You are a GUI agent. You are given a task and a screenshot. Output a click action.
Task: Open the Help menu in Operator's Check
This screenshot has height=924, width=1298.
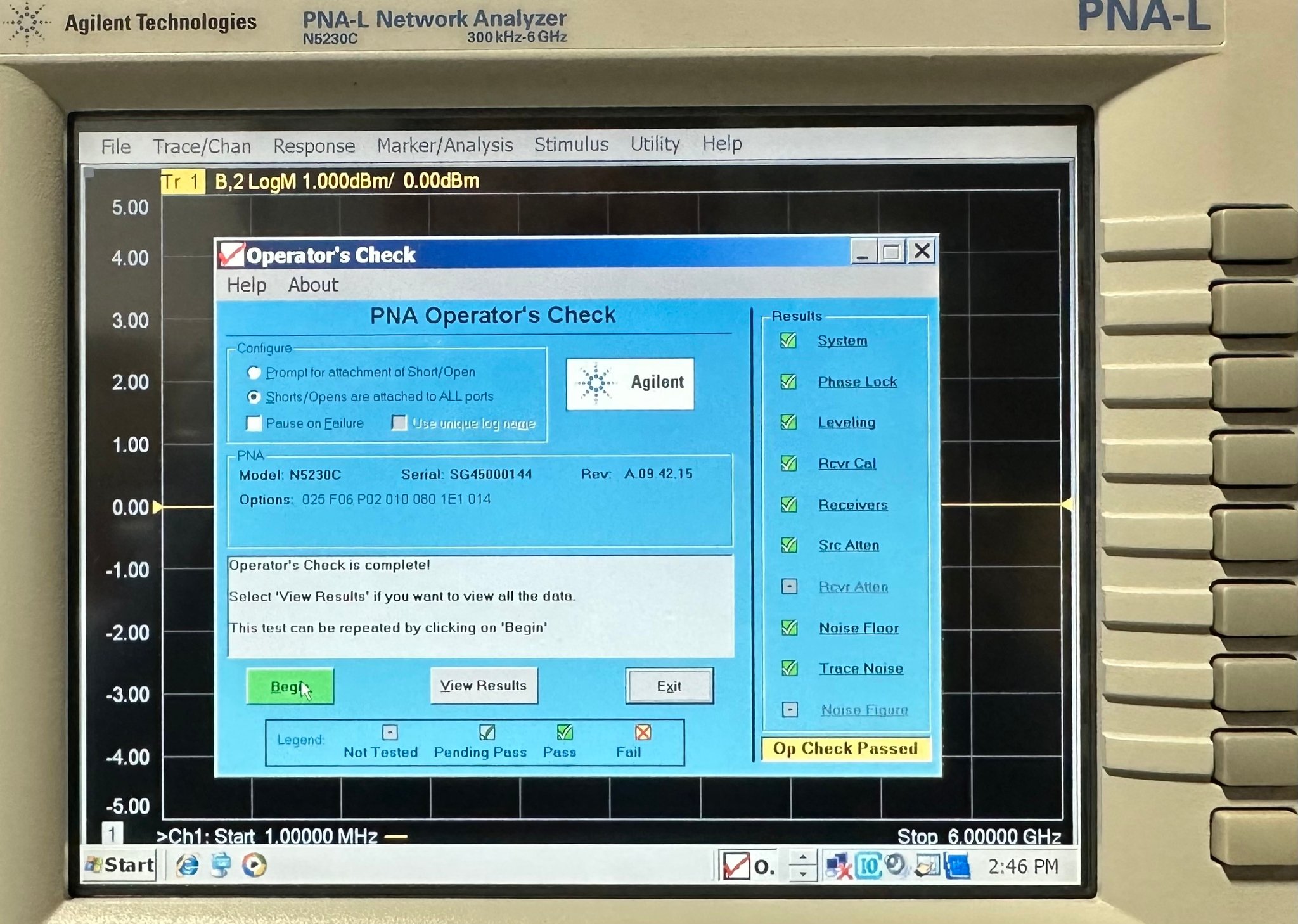point(247,285)
